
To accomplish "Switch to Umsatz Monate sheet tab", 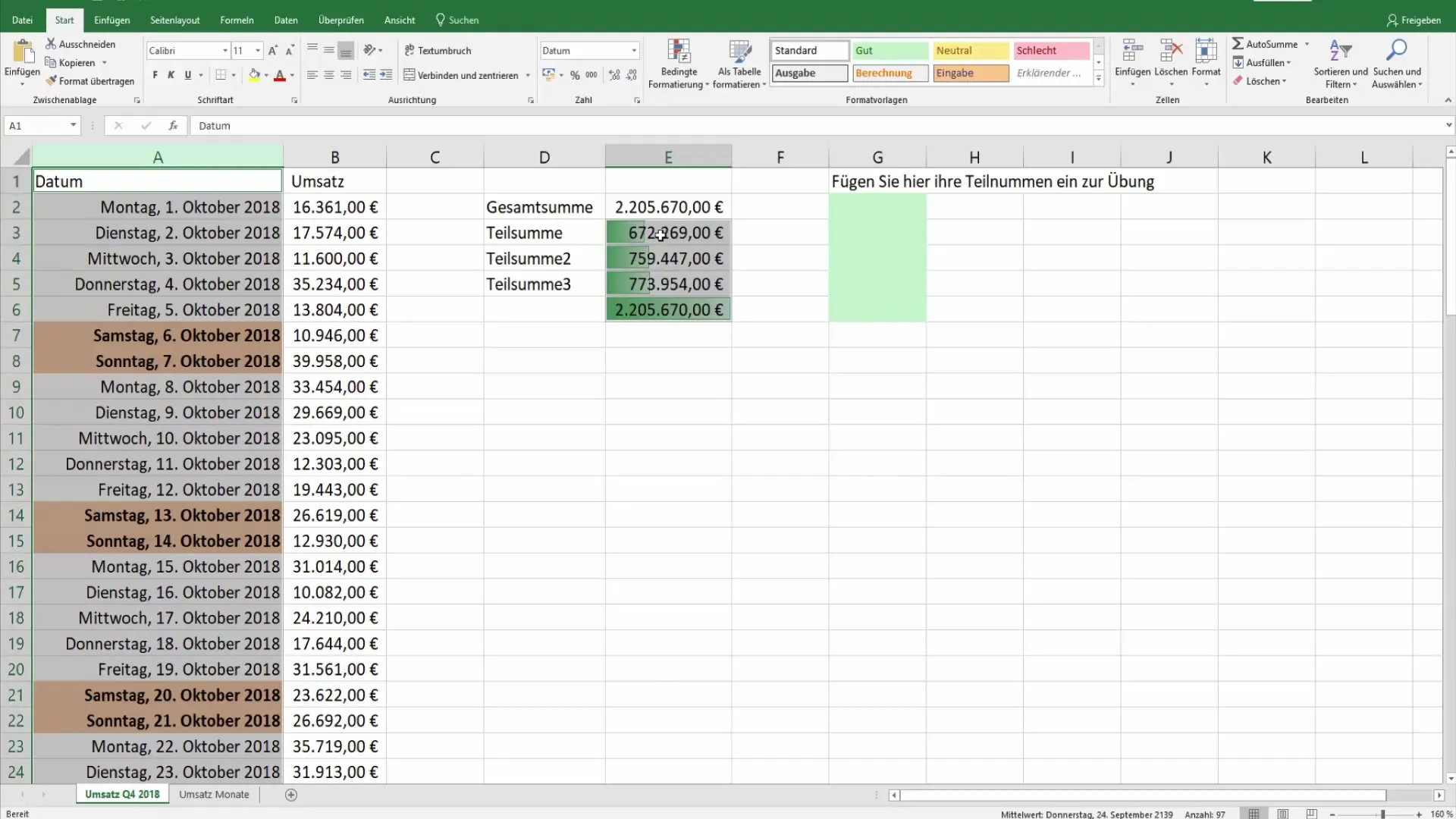I will tap(214, 795).
